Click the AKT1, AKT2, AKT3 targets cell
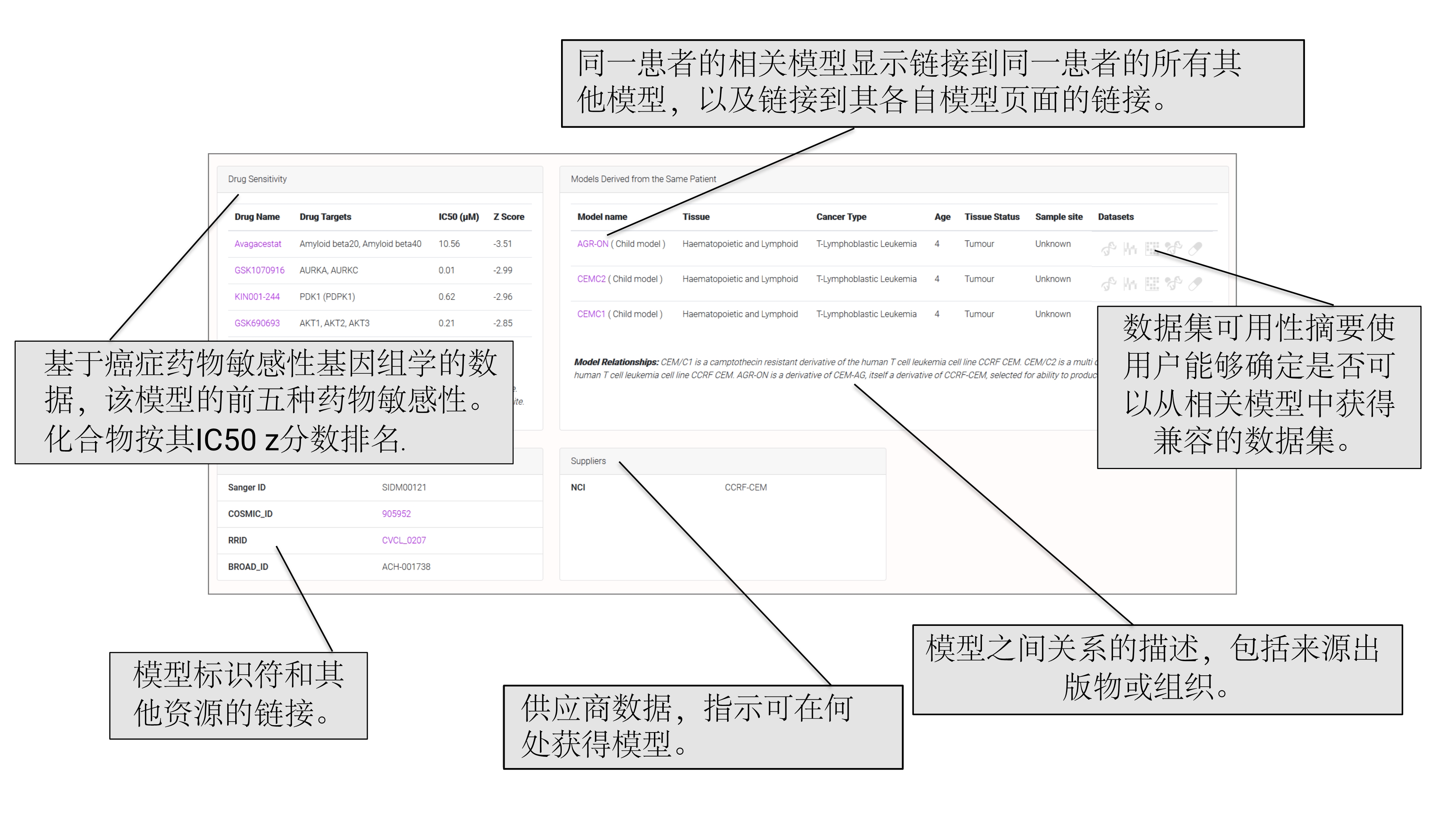Image resolution: width=1456 pixels, height=818 pixels. (334, 324)
